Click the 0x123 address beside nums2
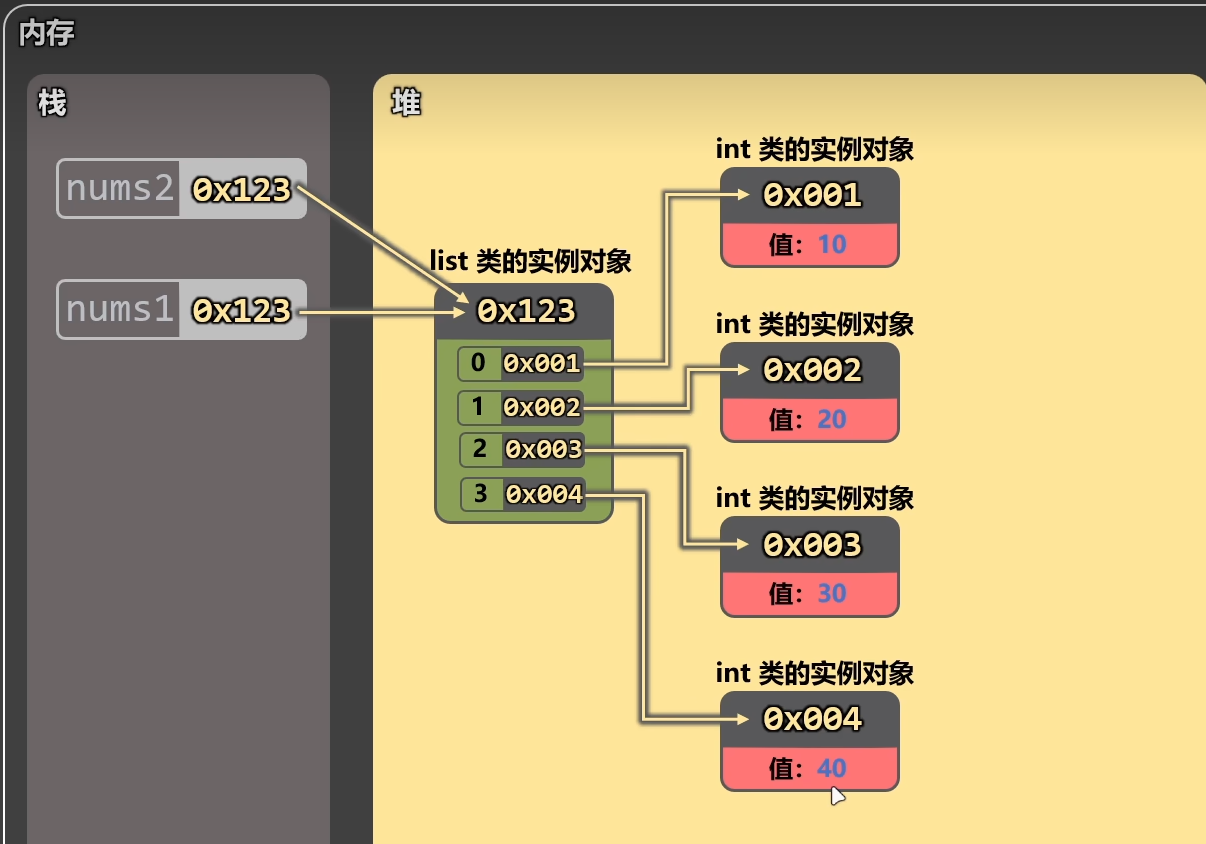The width and height of the screenshot is (1206, 844). pyautogui.click(x=242, y=189)
